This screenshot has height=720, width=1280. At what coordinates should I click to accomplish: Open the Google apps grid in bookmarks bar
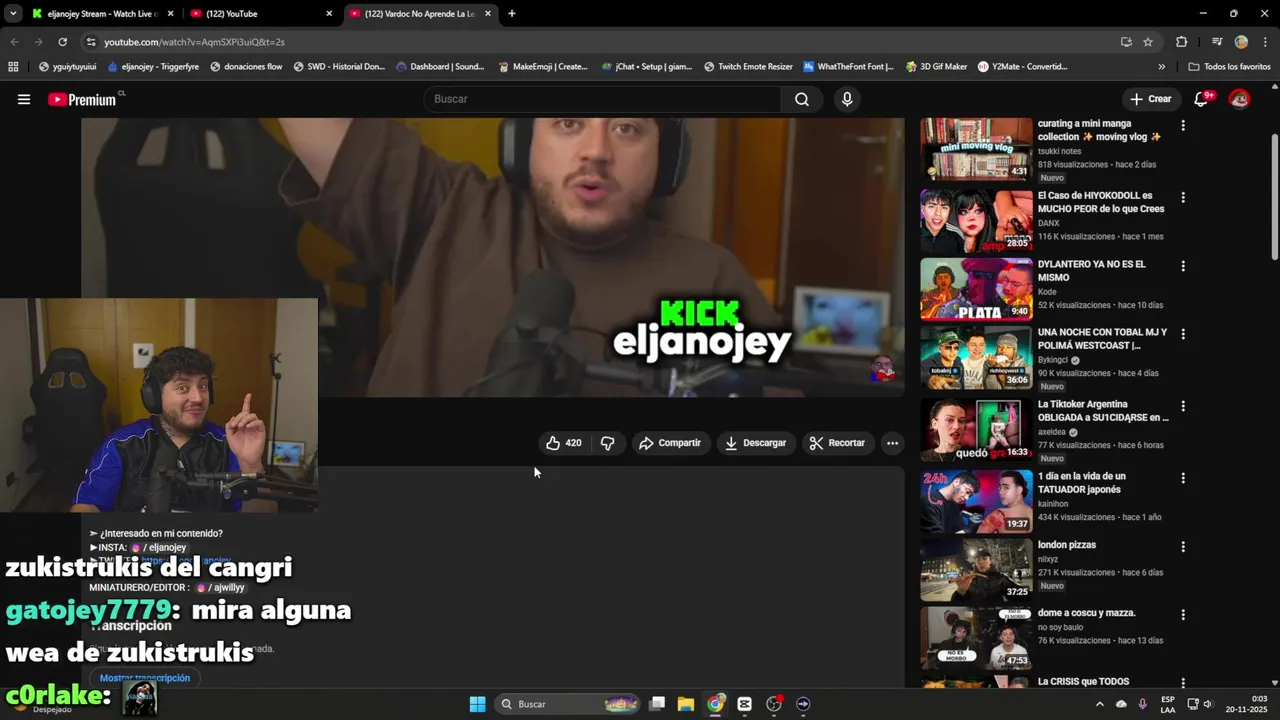[13, 67]
